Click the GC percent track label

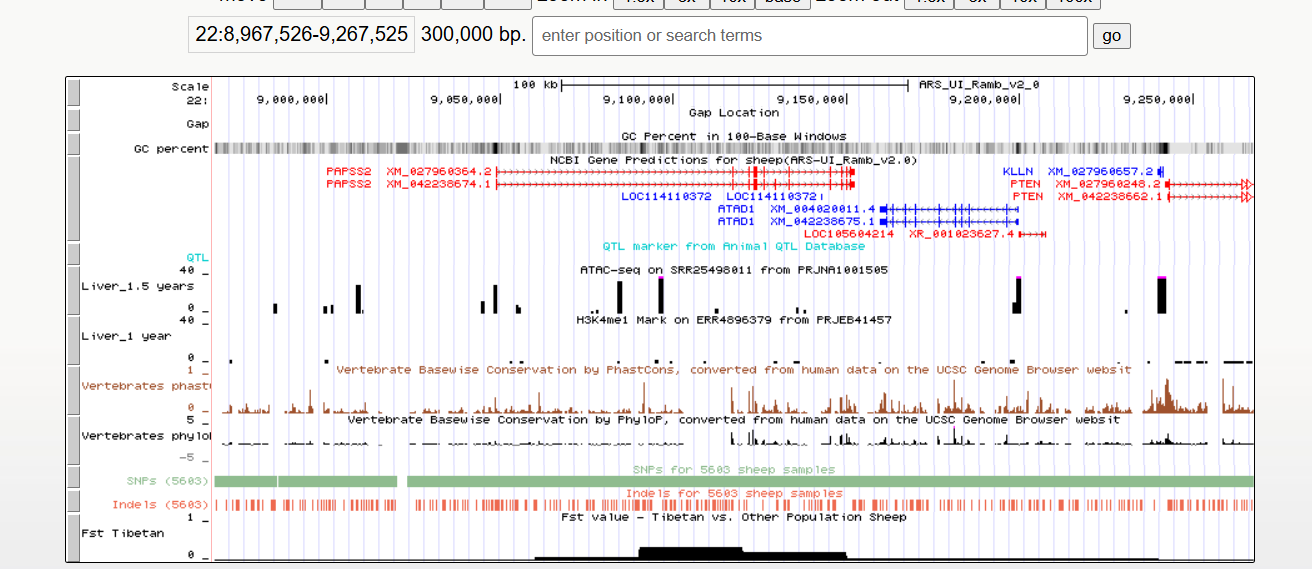[171, 149]
